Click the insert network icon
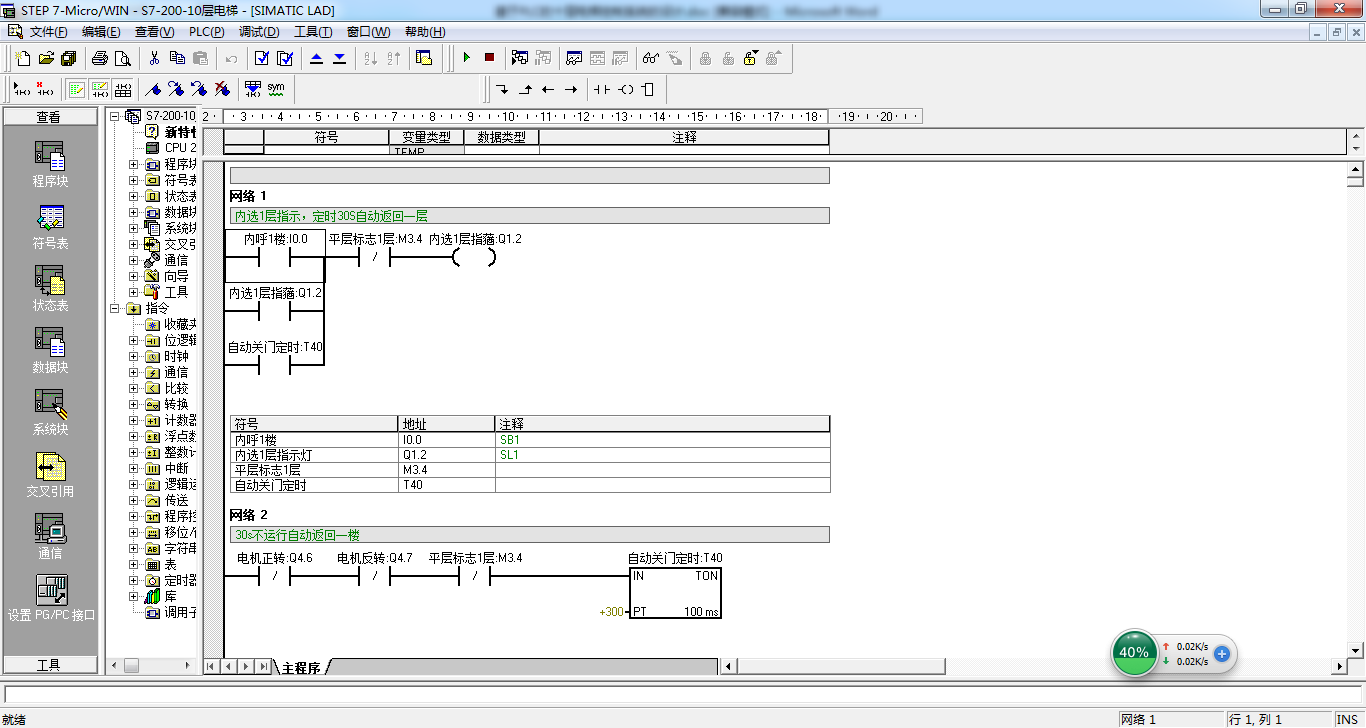 (20, 89)
